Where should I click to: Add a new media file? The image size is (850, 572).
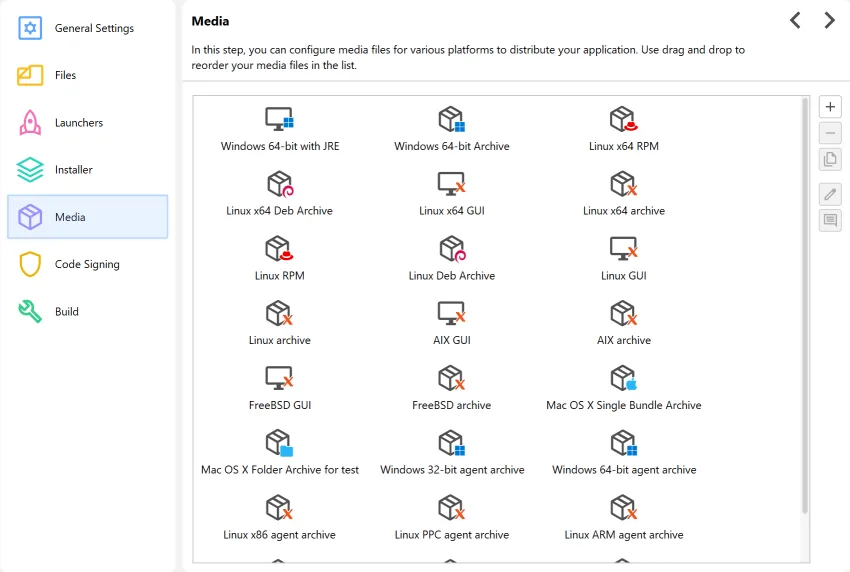[x=830, y=107]
